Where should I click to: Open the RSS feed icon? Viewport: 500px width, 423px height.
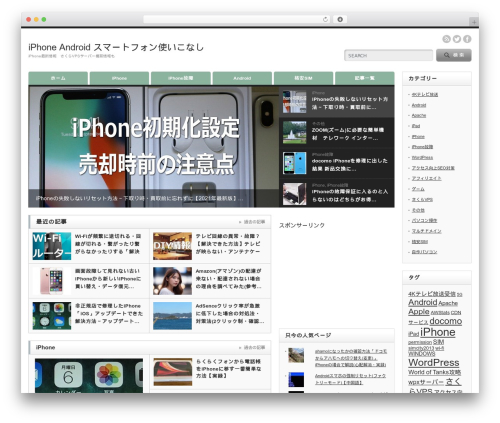(x=446, y=39)
